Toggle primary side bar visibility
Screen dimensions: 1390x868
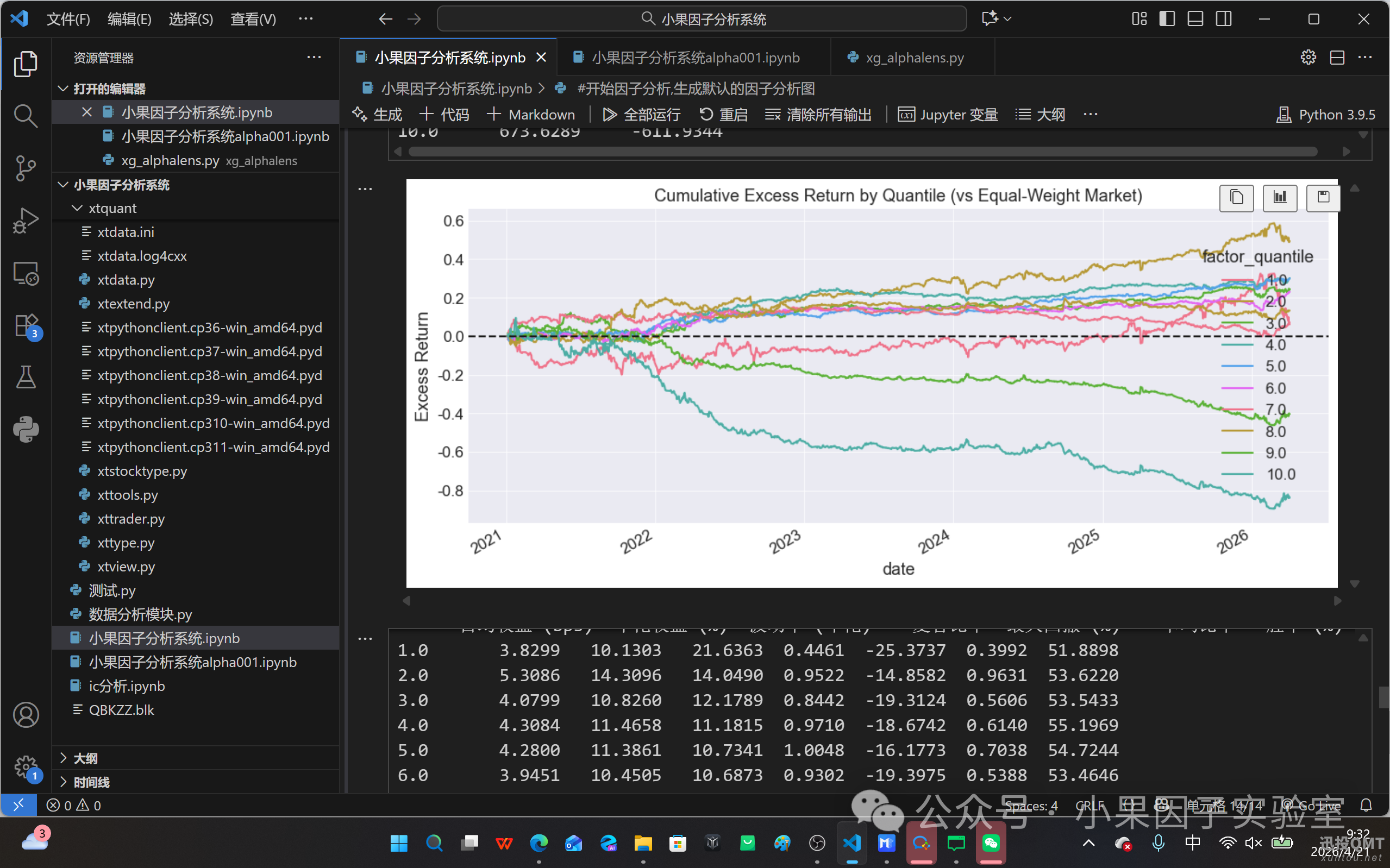tap(1167, 19)
